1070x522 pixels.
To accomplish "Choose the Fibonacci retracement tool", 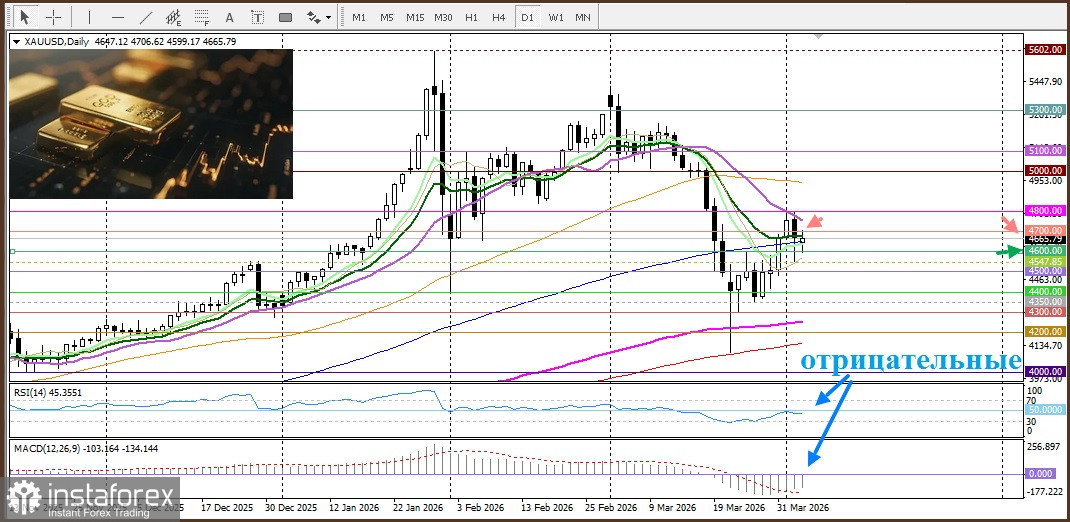I will click(202, 17).
